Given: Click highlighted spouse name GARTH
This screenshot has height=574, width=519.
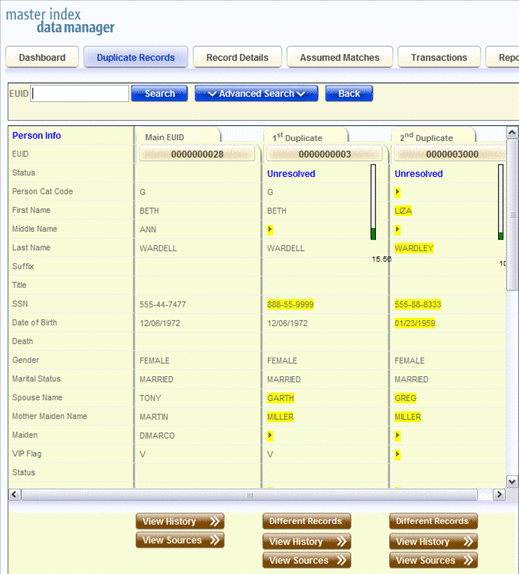Looking at the screenshot, I should [280, 398].
